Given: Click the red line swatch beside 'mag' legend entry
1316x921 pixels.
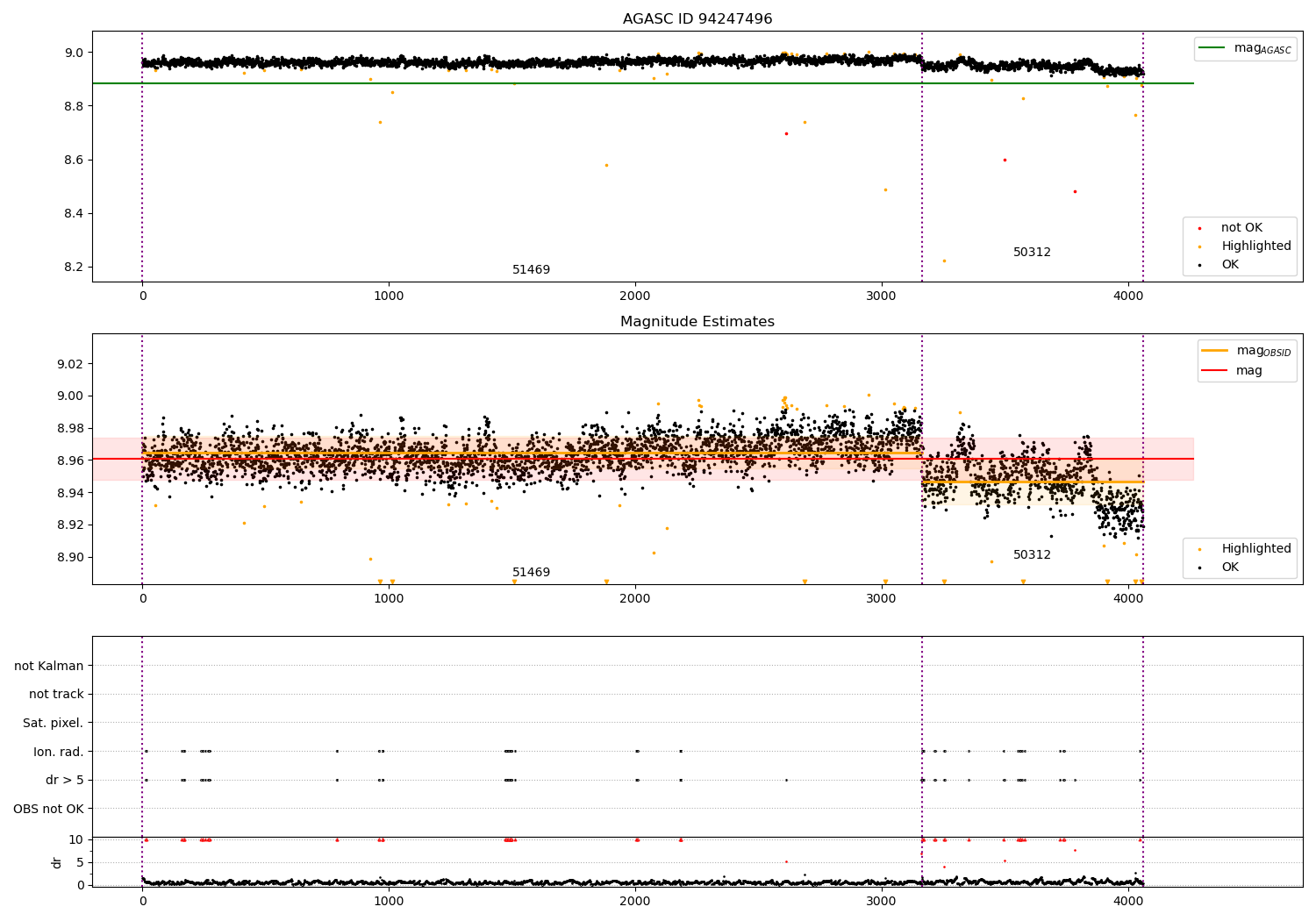Looking at the screenshot, I should [1215, 371].
